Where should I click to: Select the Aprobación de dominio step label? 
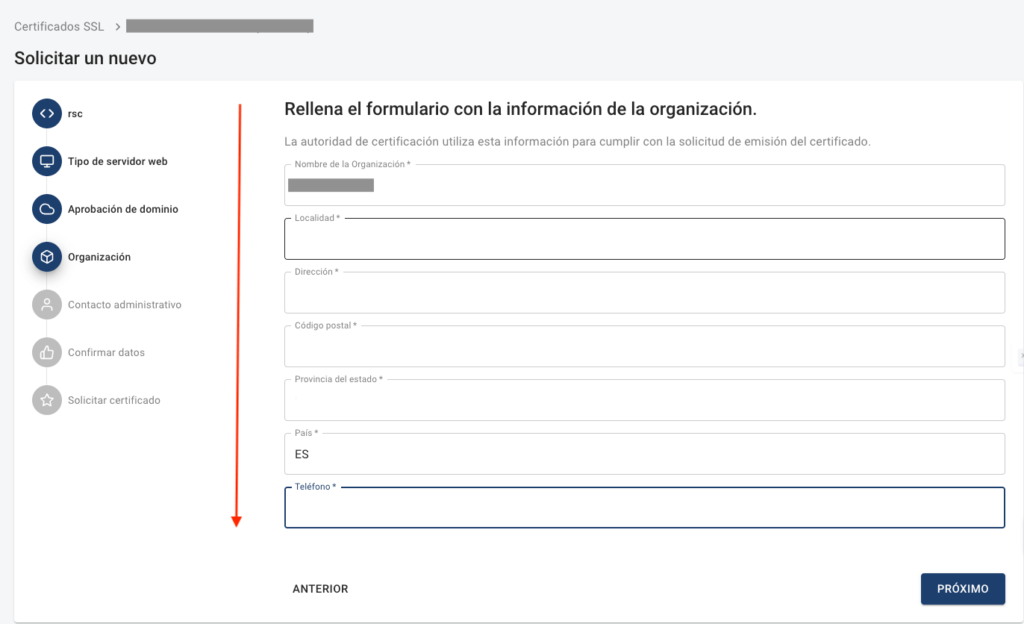(123, 209)
